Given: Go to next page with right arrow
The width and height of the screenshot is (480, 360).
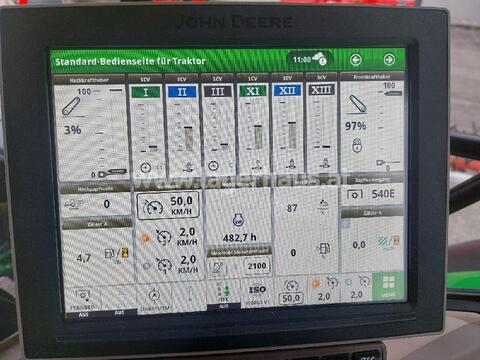Looking at the screenshot, I should tap(389, 60).
